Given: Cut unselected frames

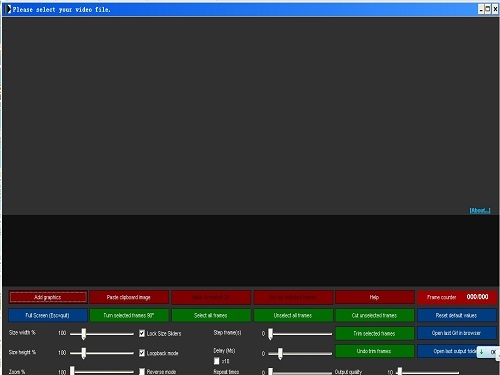Looking at the screenshot, I should [375, 315].
